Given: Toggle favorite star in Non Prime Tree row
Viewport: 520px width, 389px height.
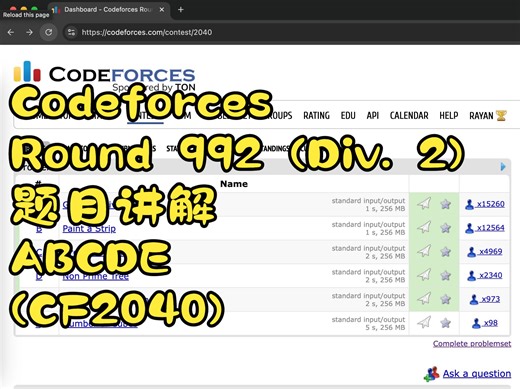Looking at the screenshot, I should pyautogui.click(x=446, y=275).
